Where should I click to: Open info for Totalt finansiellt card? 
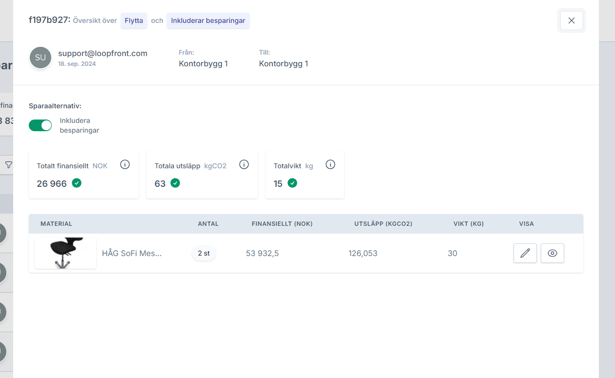[x=125, y=165]
